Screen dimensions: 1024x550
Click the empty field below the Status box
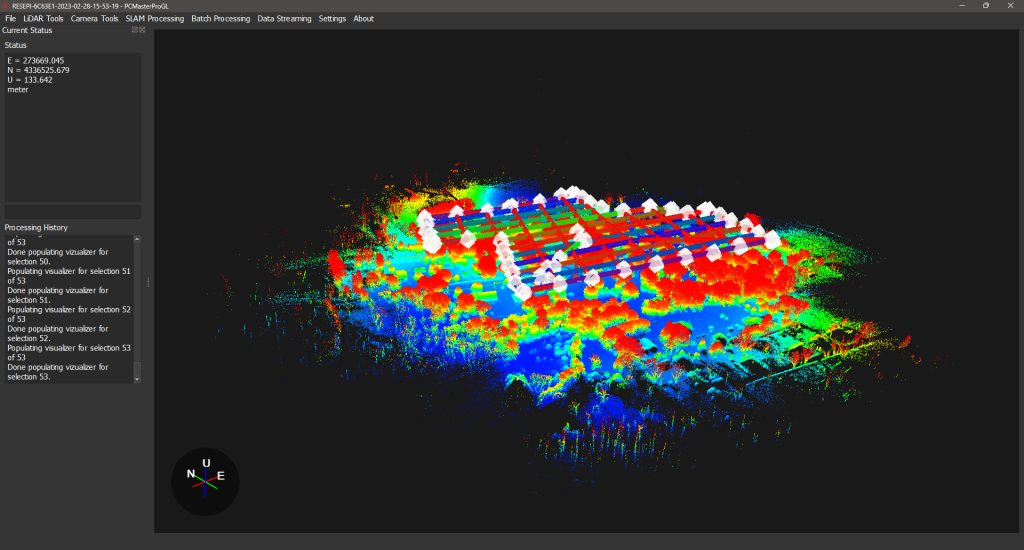[72, 212]
